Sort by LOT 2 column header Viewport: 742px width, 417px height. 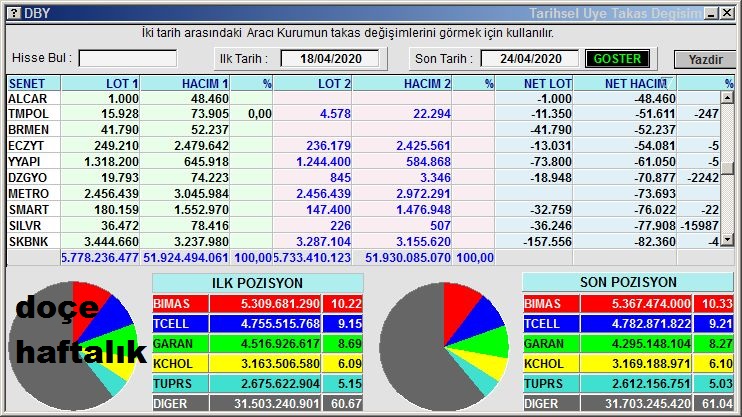point(312,84)
